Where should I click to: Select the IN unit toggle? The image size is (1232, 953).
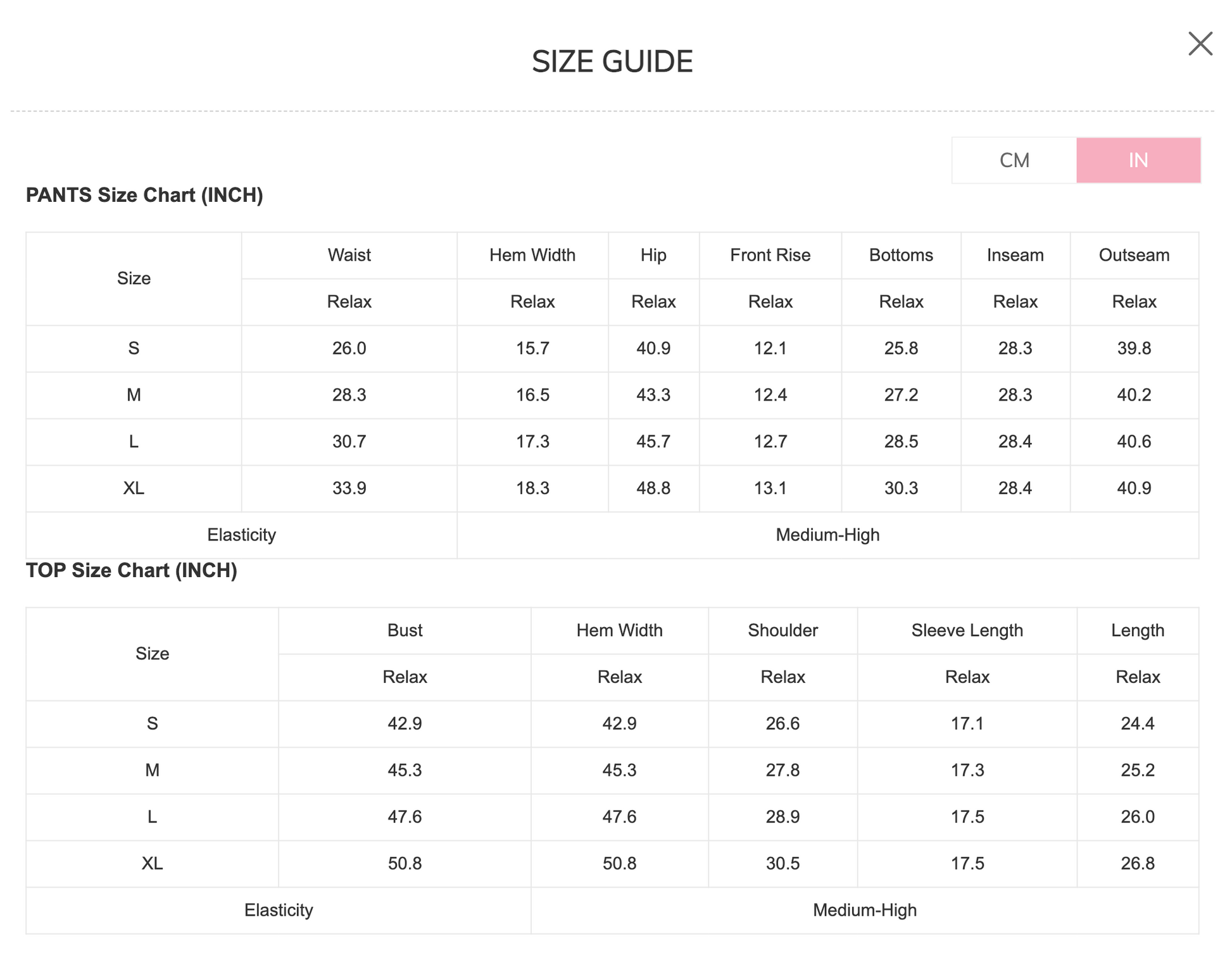pos(1138,161)
